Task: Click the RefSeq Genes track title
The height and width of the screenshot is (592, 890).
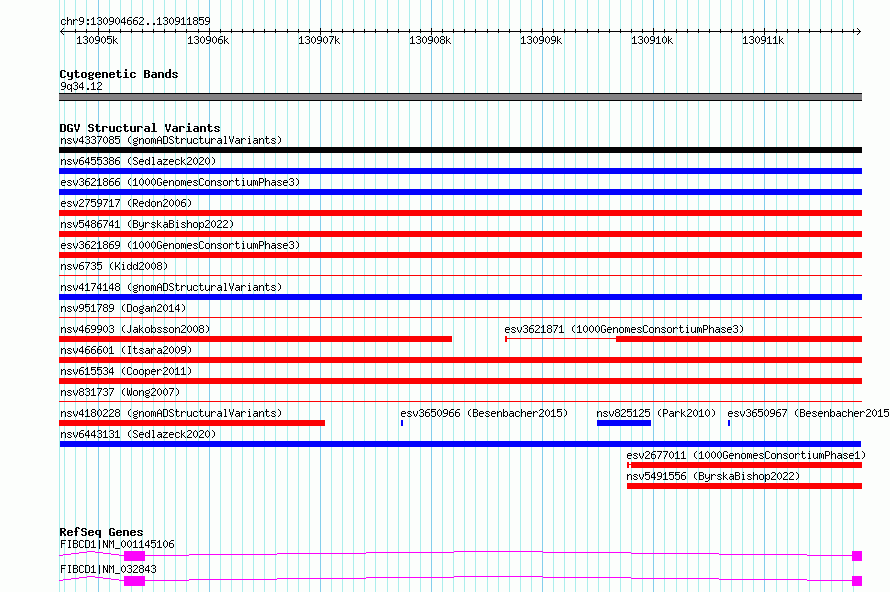Action: point(101,532)
